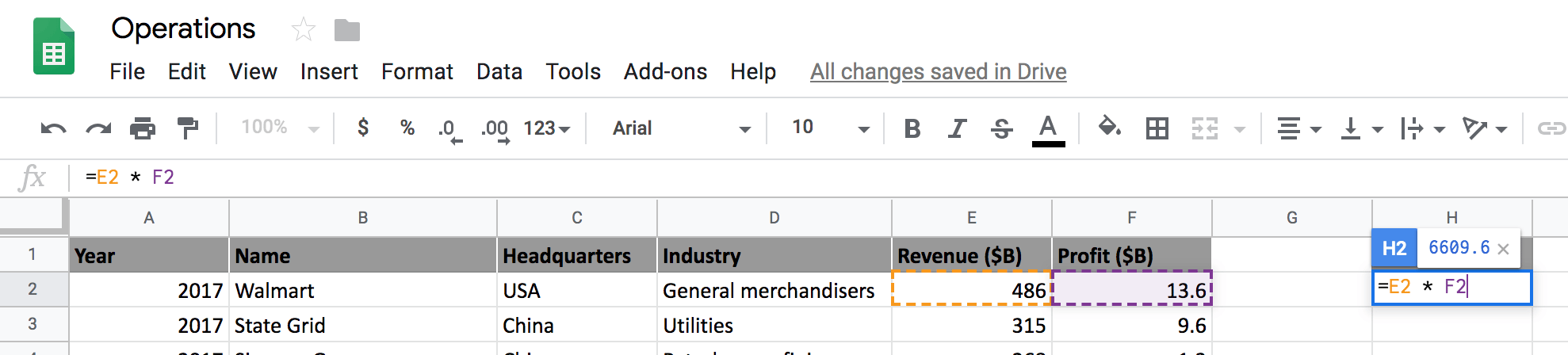The image size is (1568, 355).
Task: Click the Undo arrow
Action: pos(53,128)
